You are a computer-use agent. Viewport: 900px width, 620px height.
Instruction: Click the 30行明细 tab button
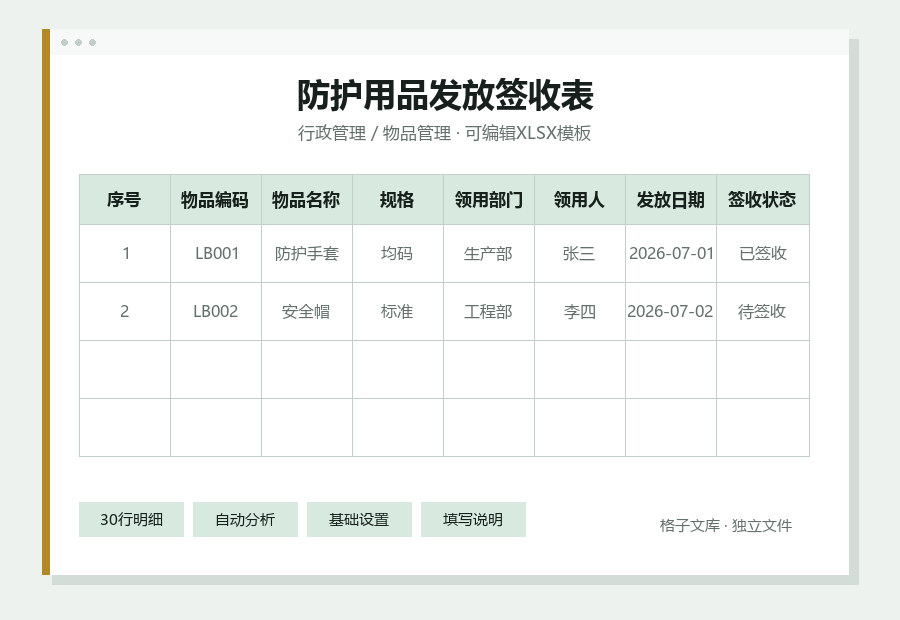point(131,520)
